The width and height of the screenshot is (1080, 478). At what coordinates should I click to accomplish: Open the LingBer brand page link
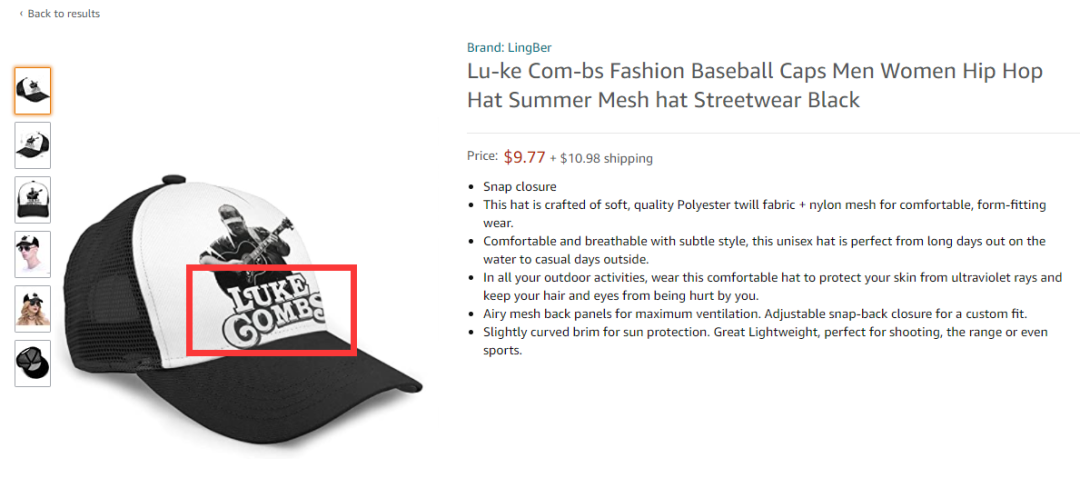point(509,47)
